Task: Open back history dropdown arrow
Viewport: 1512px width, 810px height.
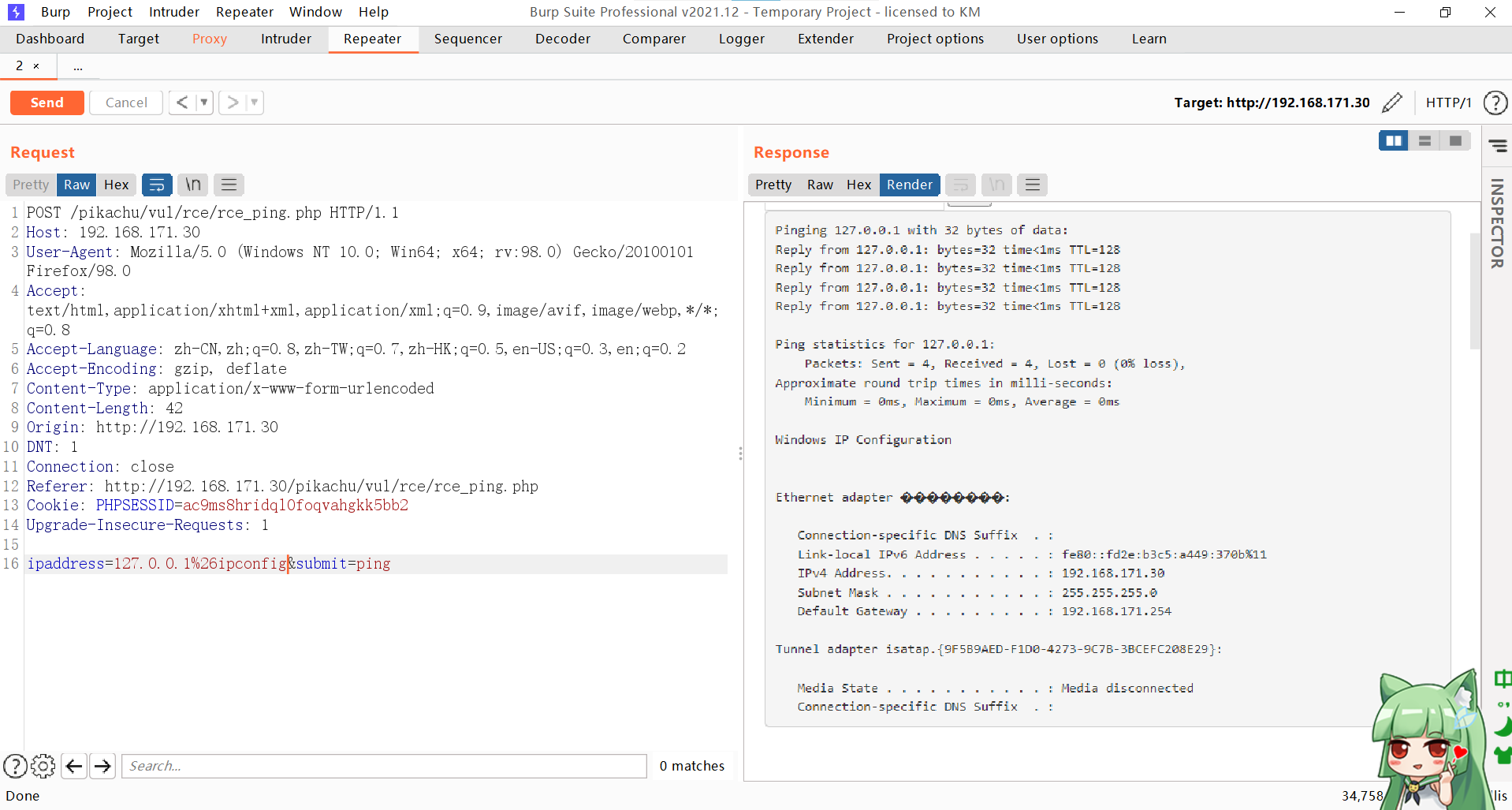Action: [204, 103]
